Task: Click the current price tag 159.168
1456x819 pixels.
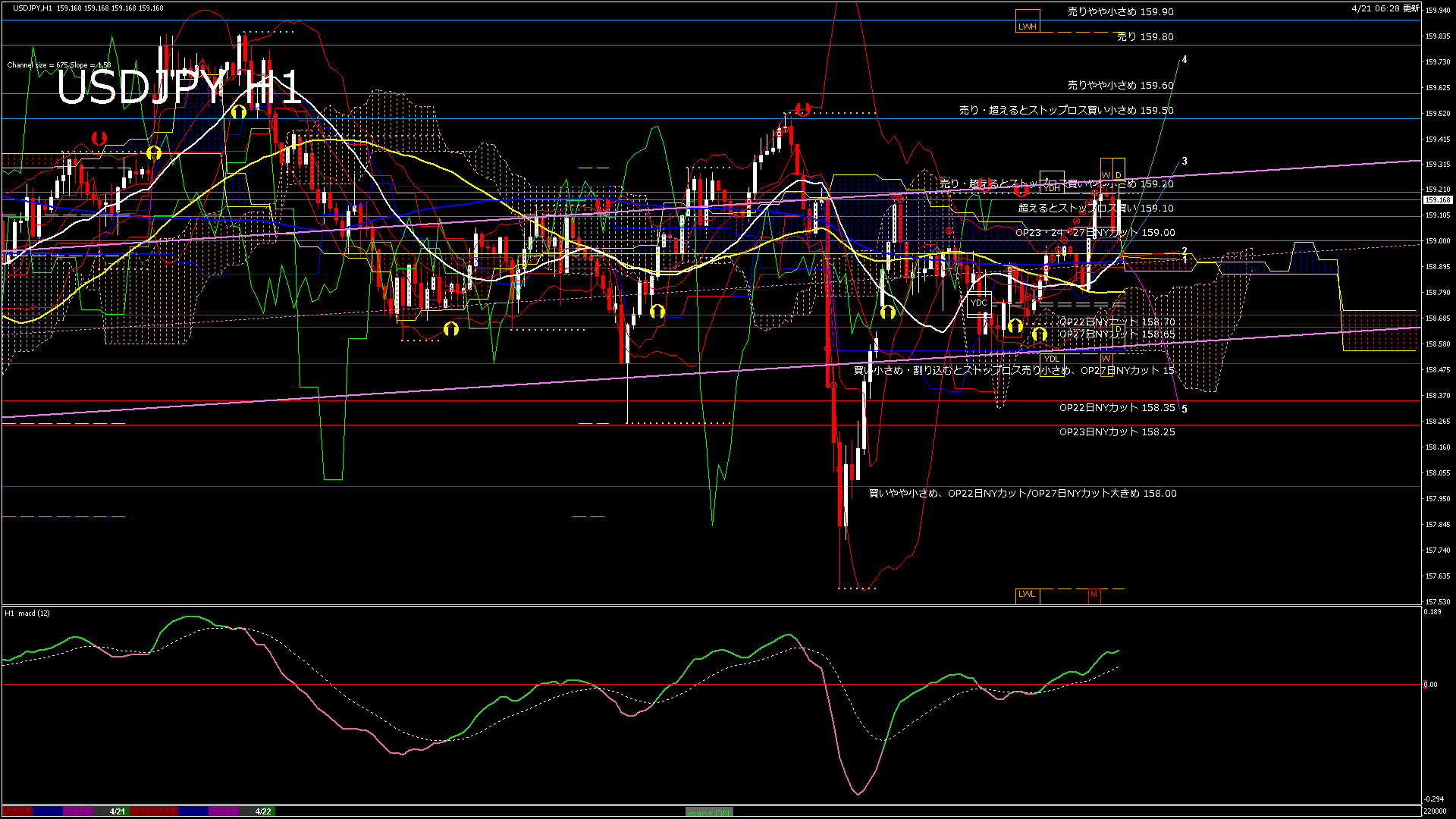Action: pyautogui.click(x=1438, y=200)
